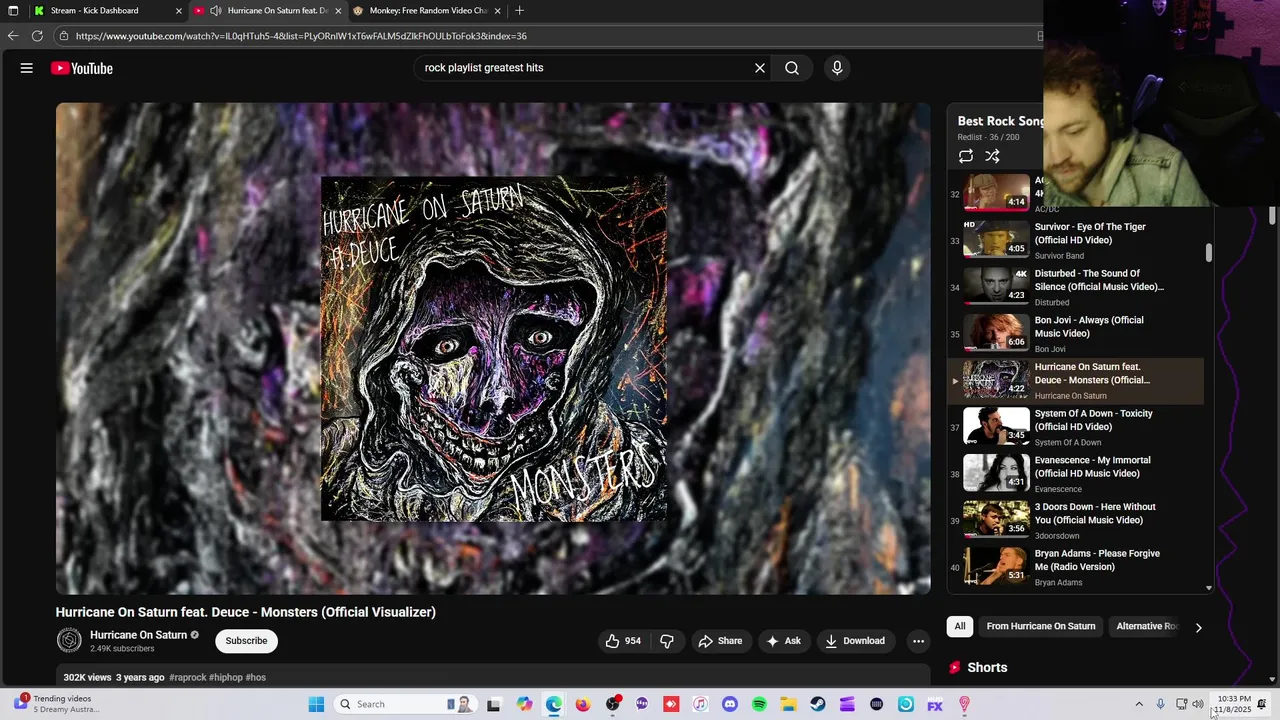Image resolution: width=1280 pixels, height=720 pixels.
Task: Go to YouTube home via logo
Action: (x=82, y=68)
